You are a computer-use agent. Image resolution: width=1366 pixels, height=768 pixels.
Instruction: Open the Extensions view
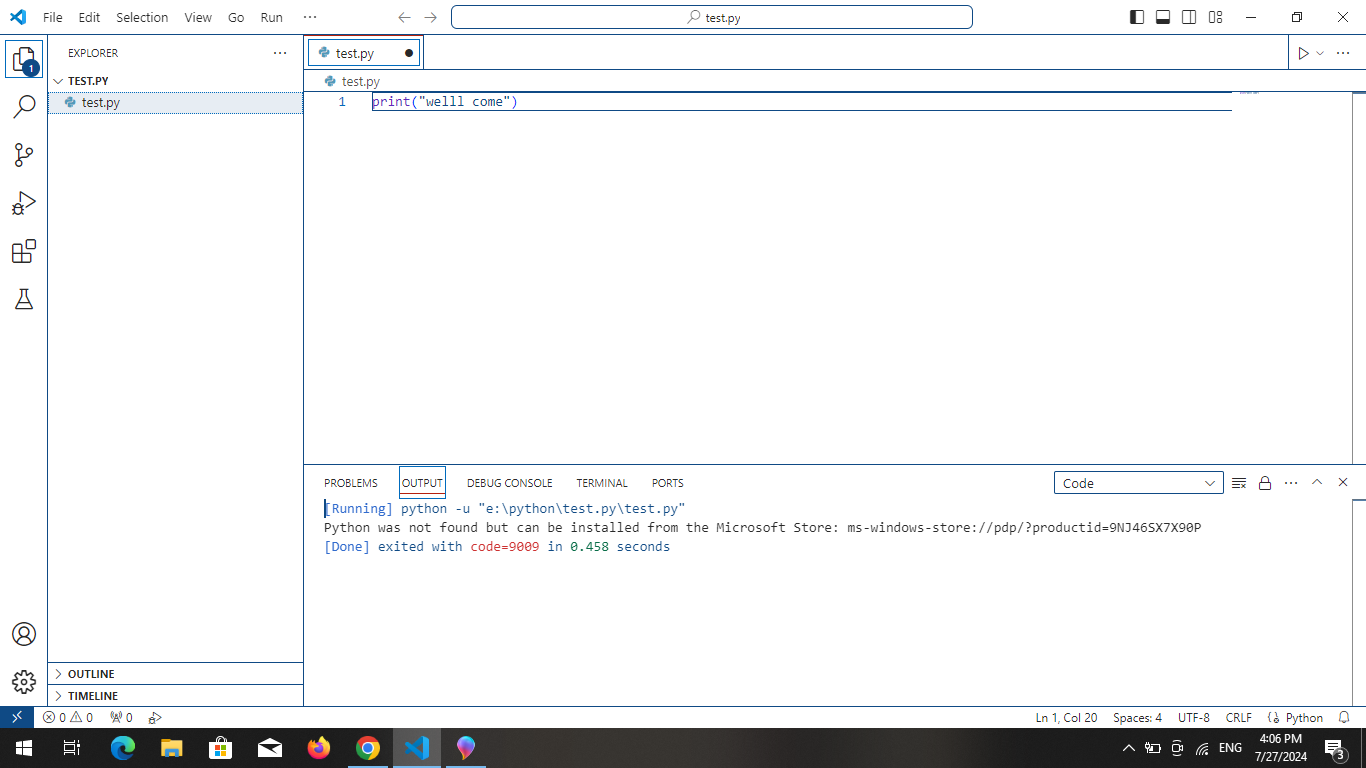click(24, 251)
